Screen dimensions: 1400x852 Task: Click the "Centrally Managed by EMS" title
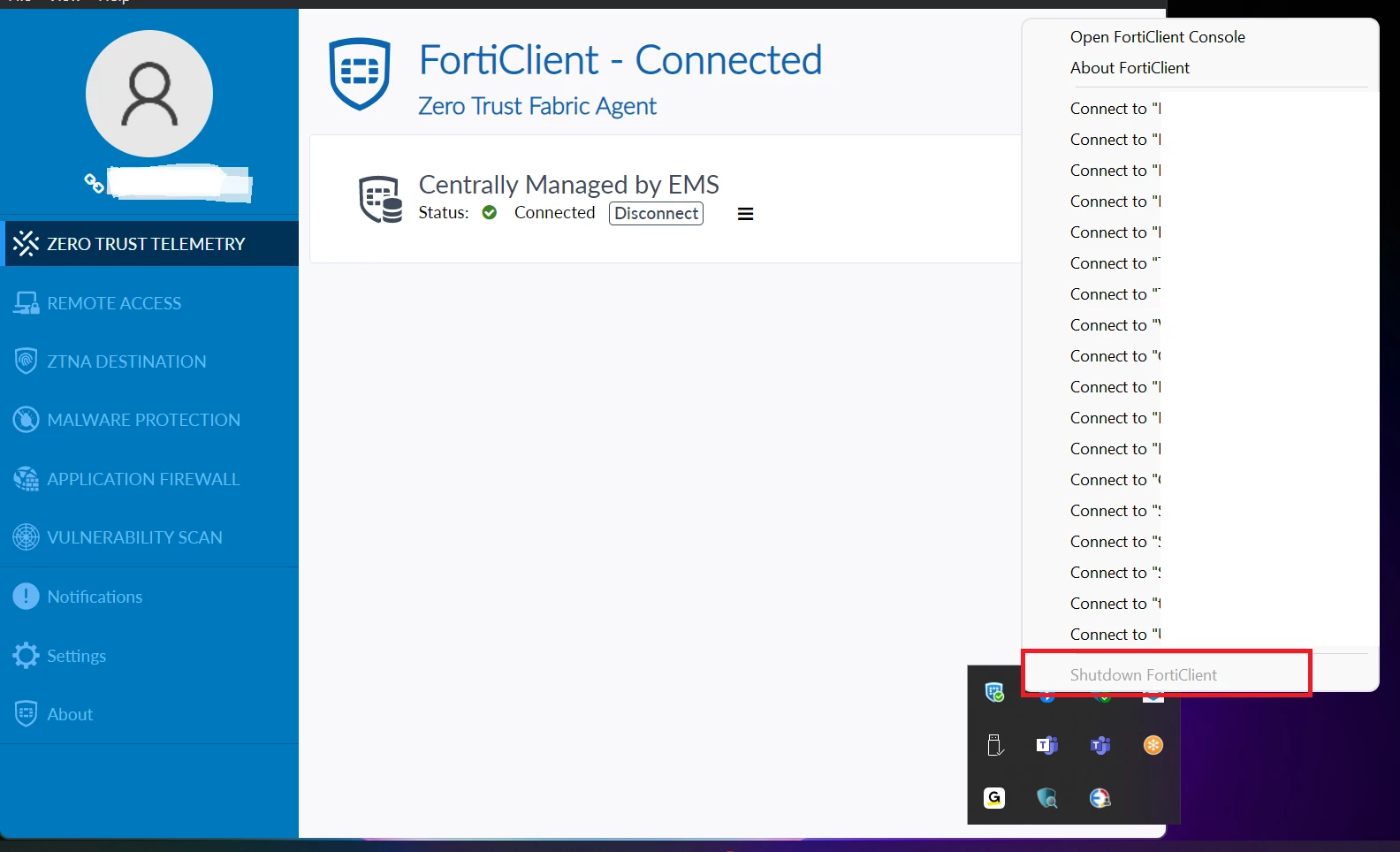click(568, 185)
